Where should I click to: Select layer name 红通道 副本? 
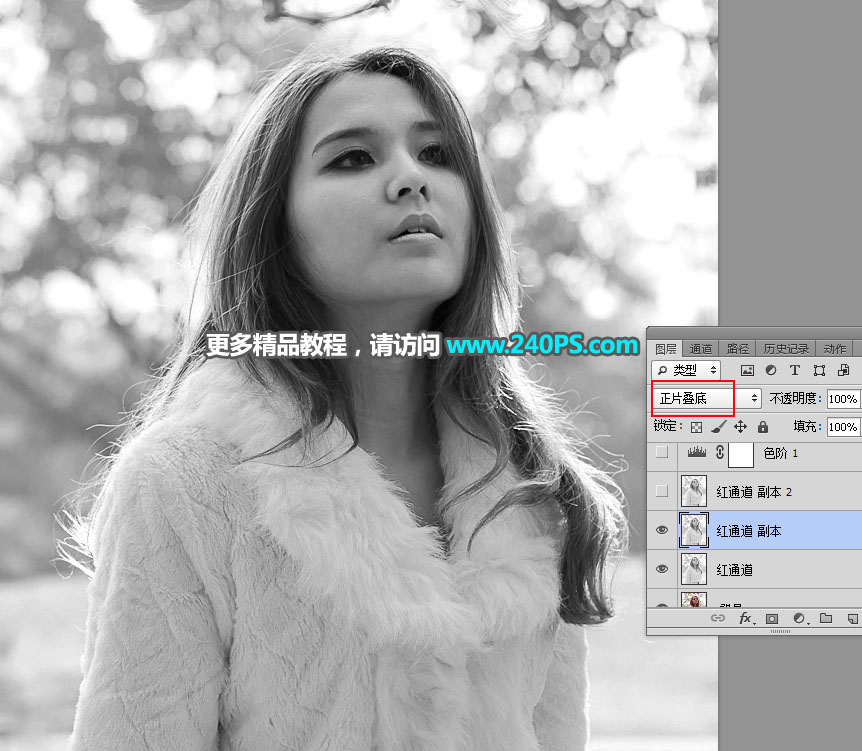click(x=748, y=531)
